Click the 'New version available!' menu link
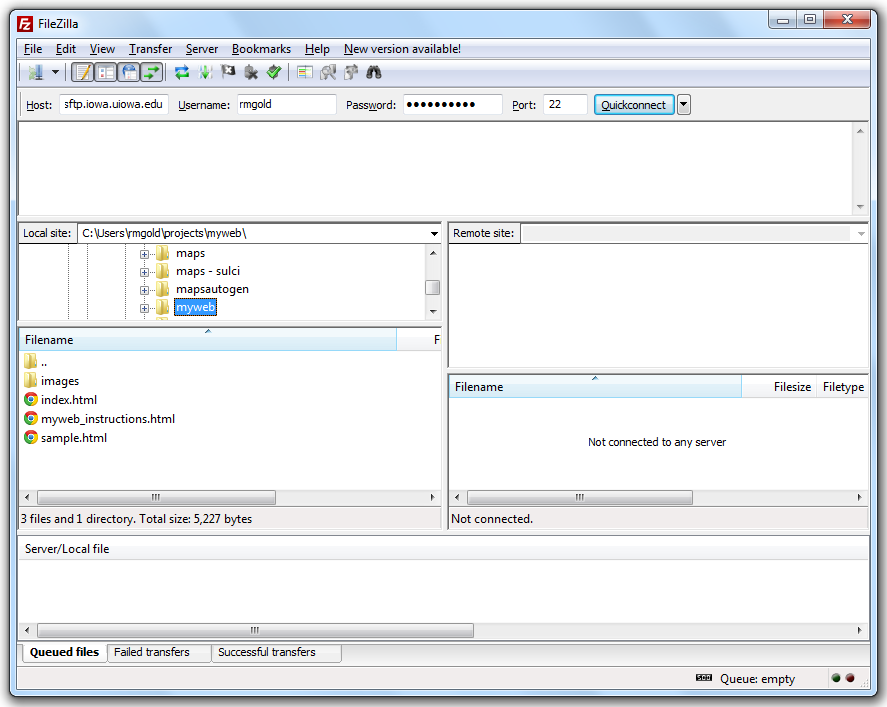This screenshot has height=707, width=887. pyautogui.click(x=402, y=49)
